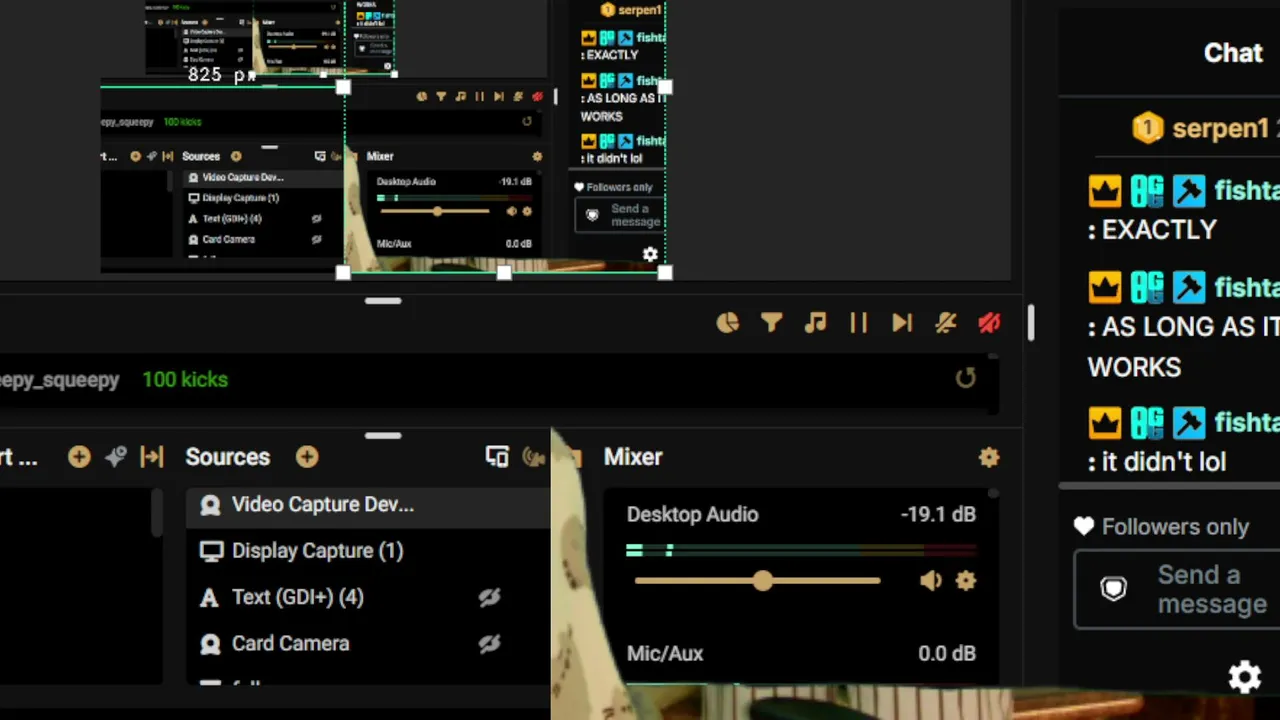Click the white resize handle above the full-size toolbar

coord(383,300)
